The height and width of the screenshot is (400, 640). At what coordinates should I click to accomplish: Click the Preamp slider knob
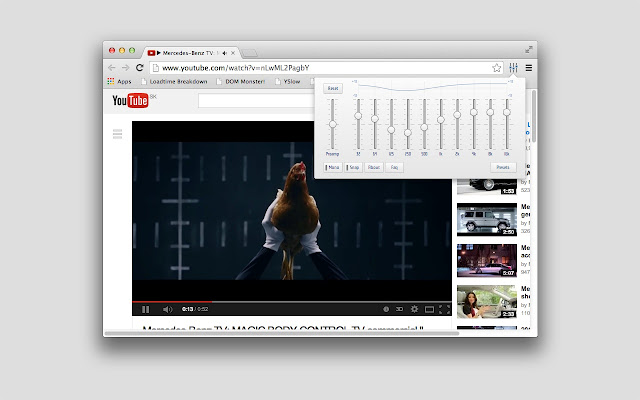333,124
